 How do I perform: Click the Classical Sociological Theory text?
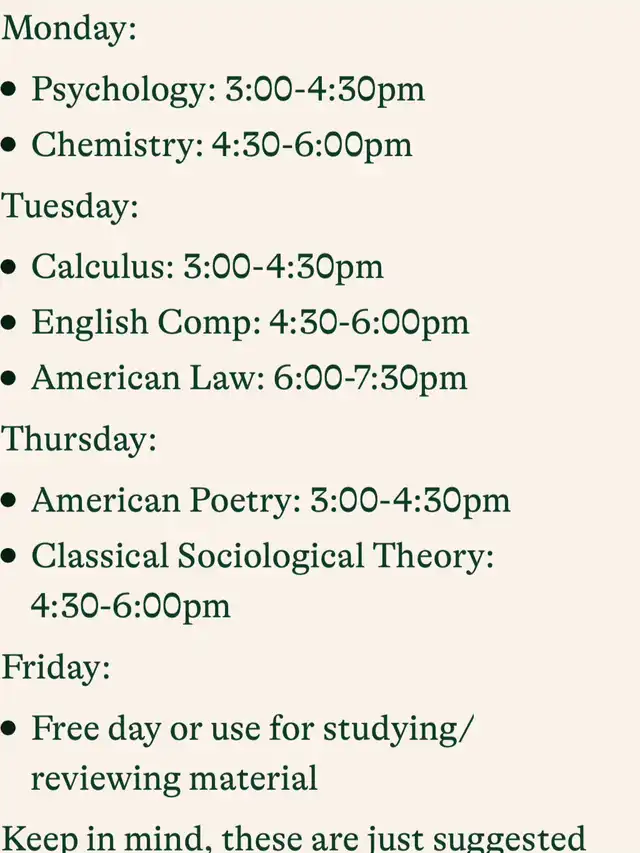pyautogui.click(x=262, y=557)
